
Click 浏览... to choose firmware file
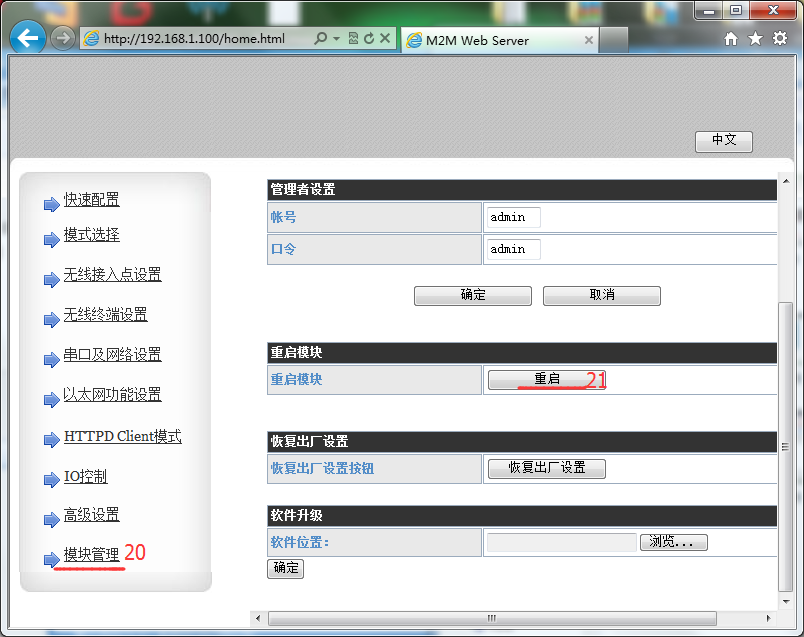click(677, 542)
